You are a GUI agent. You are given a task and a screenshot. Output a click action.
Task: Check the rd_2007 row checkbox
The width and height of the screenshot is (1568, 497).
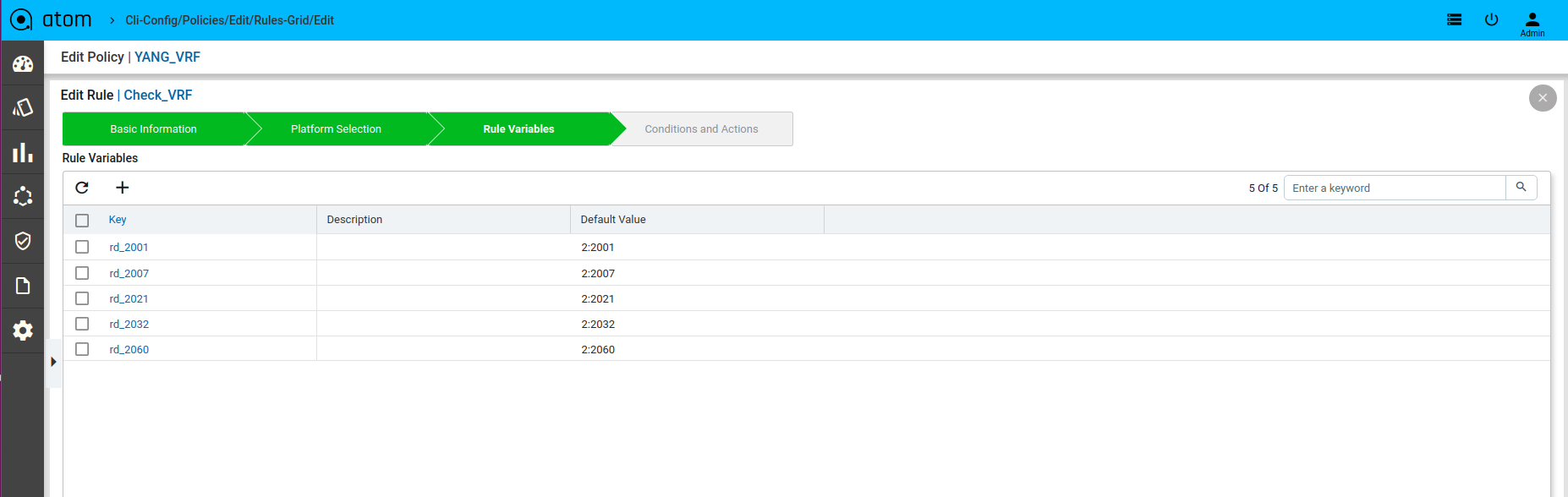coord(82,273)
